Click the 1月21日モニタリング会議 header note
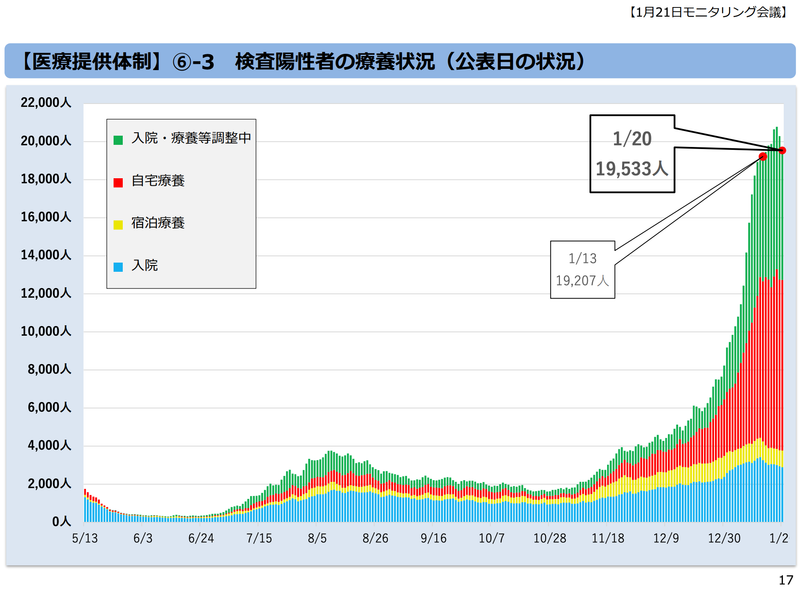Viewport: 800px width, 597px height. coord(709,13)
